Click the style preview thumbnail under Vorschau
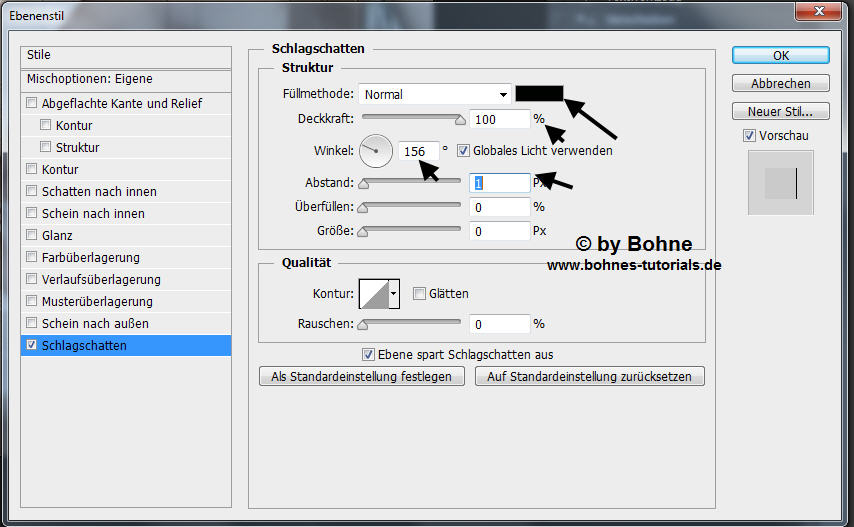854x527 pixels. pyautogui.click(x=781, y=182)
